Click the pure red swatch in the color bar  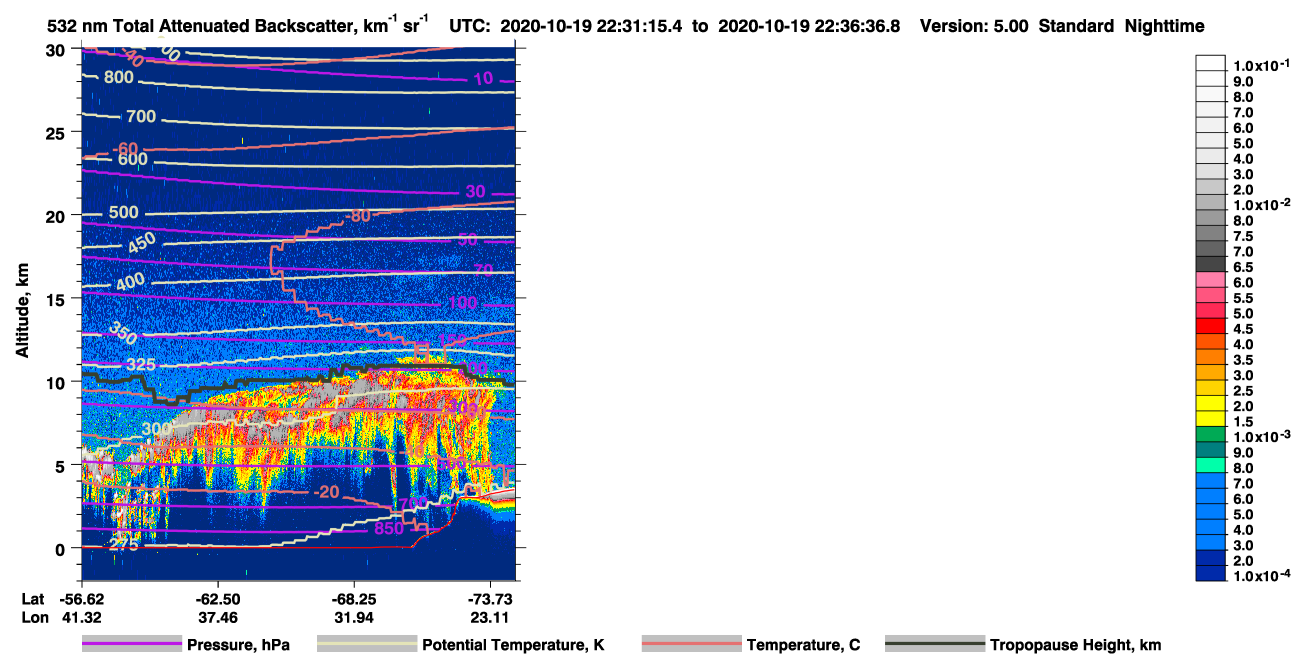click(x=1210, y=325)
